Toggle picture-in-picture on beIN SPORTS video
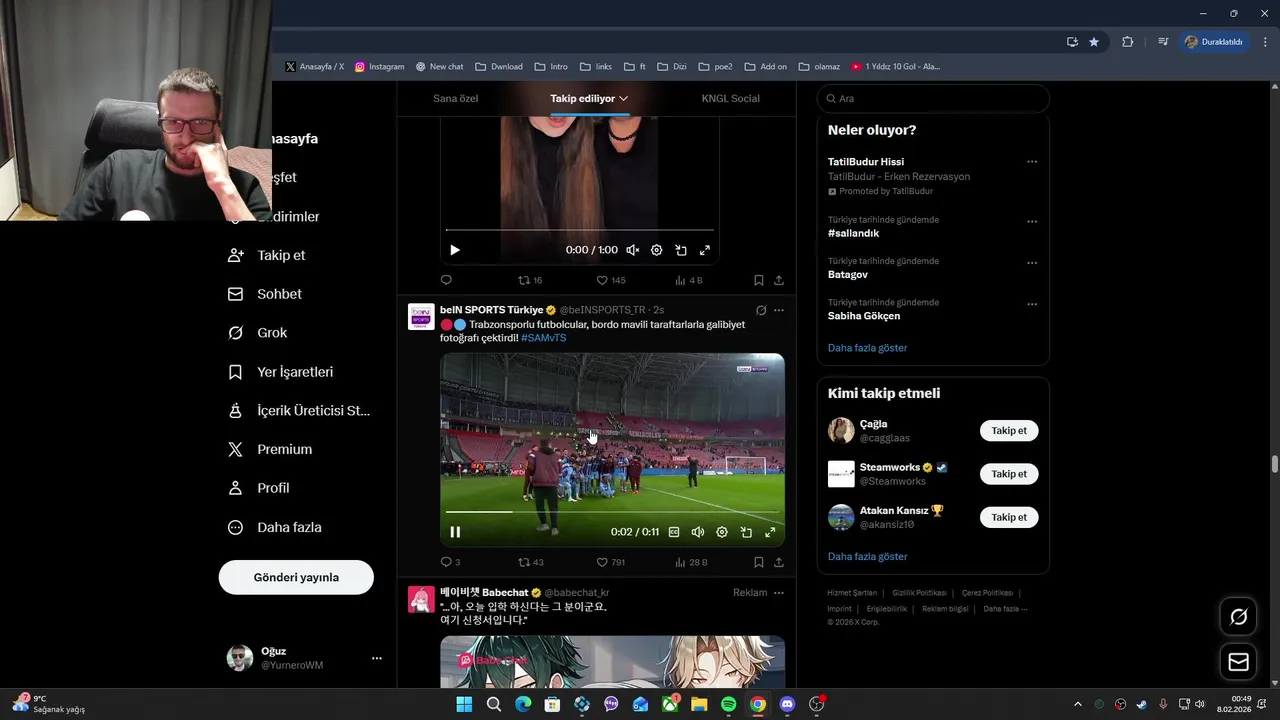Screen dimensions: 1280x720 point(746,532)
